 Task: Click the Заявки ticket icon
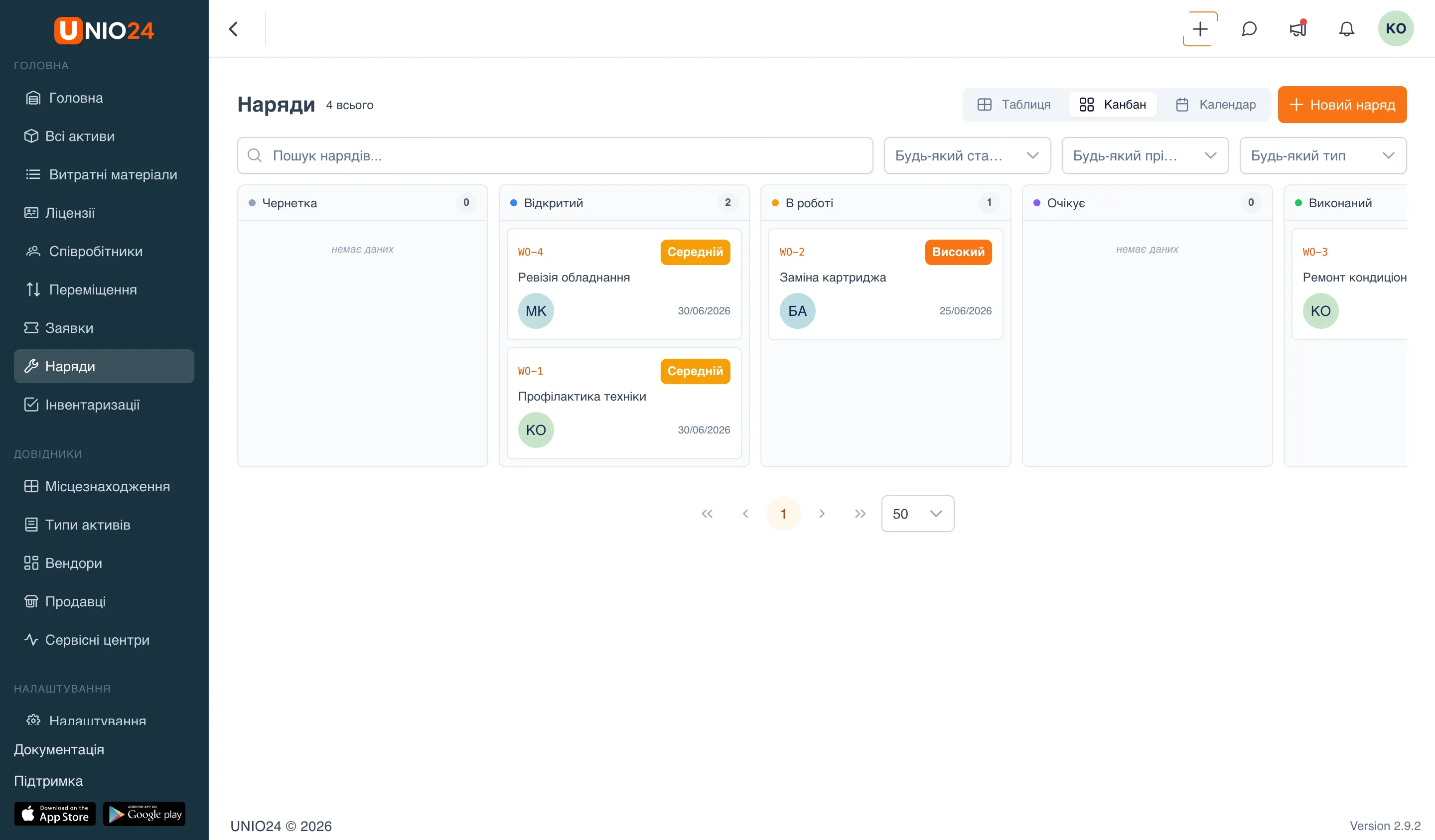pyautogui.click(x=31, y=328)
